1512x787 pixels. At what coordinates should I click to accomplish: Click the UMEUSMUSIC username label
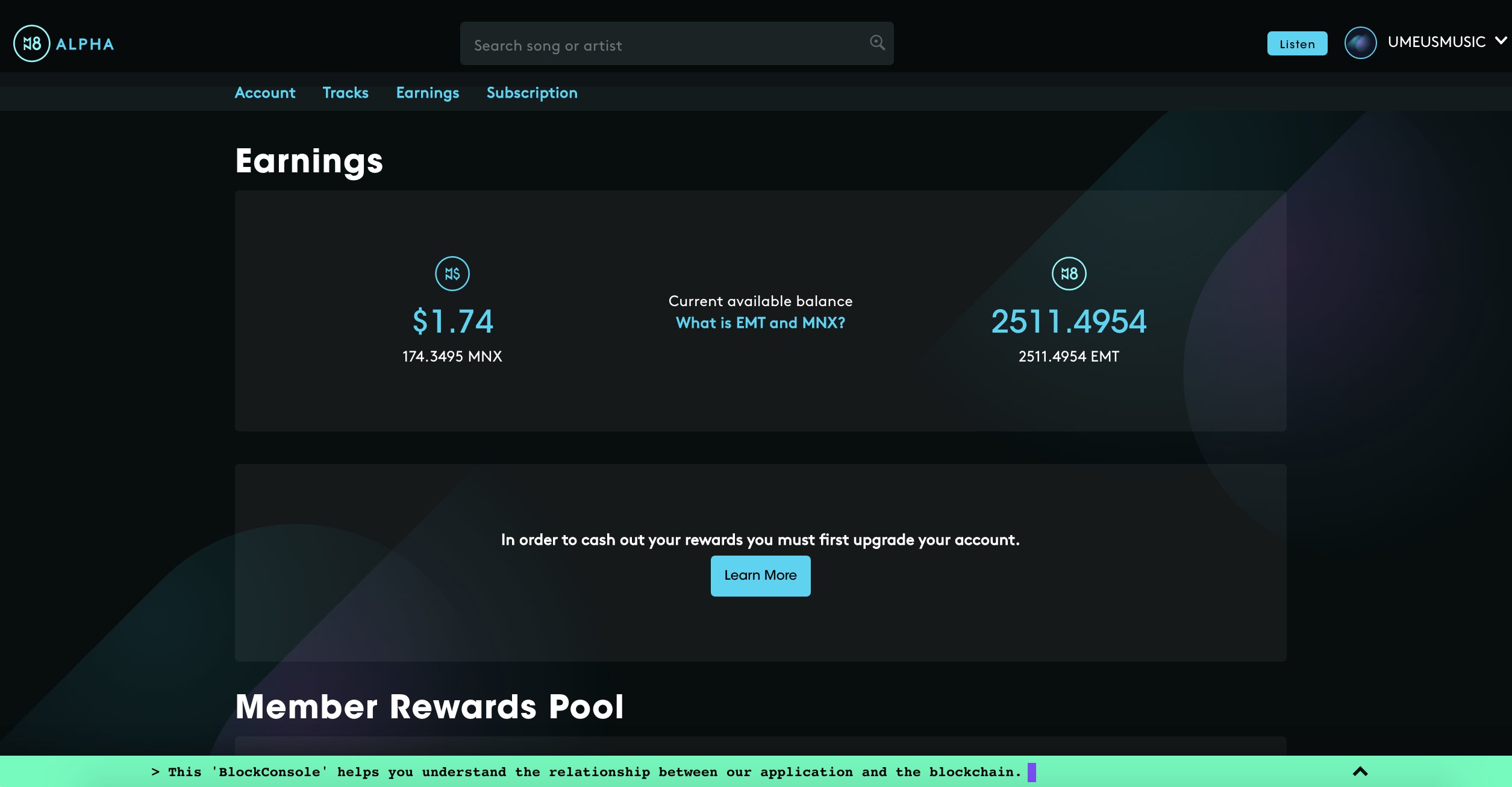tap(1436, 42)
